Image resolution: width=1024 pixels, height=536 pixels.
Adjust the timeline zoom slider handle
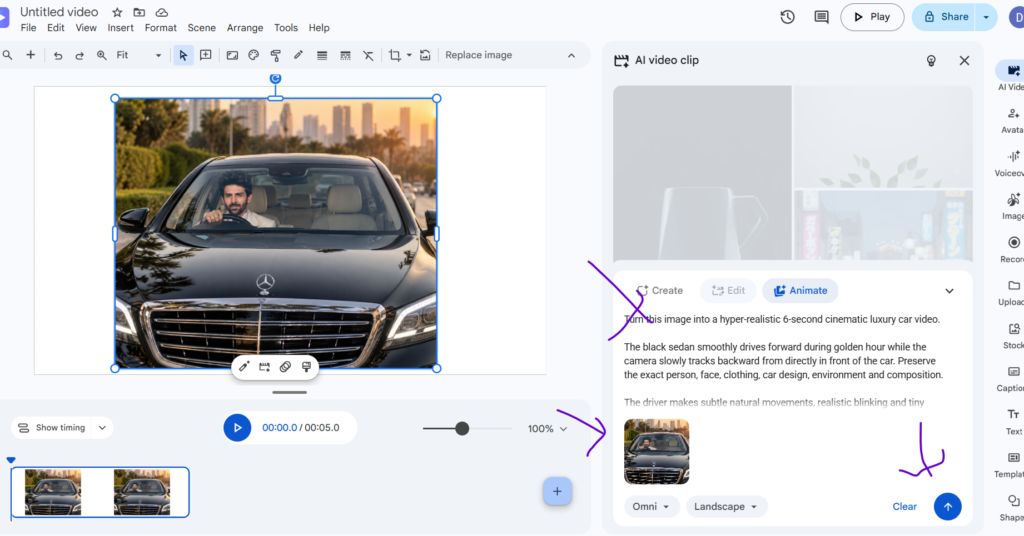tap(462, 428)
